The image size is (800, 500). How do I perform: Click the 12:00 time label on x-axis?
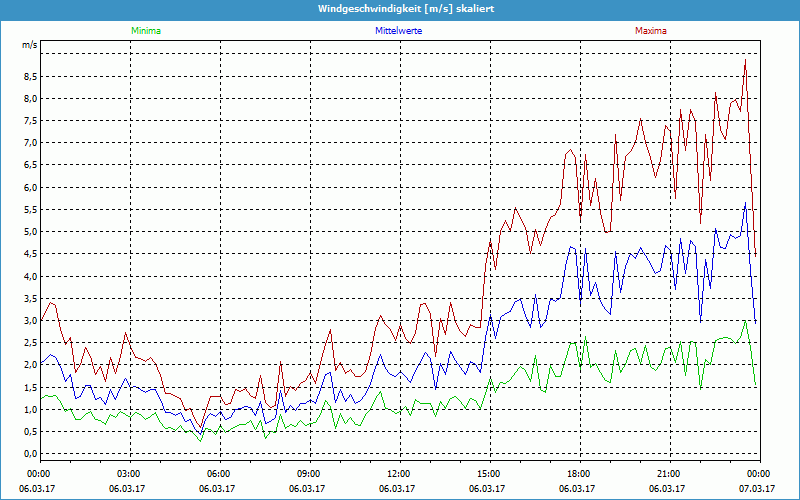(x=399, y=474)
